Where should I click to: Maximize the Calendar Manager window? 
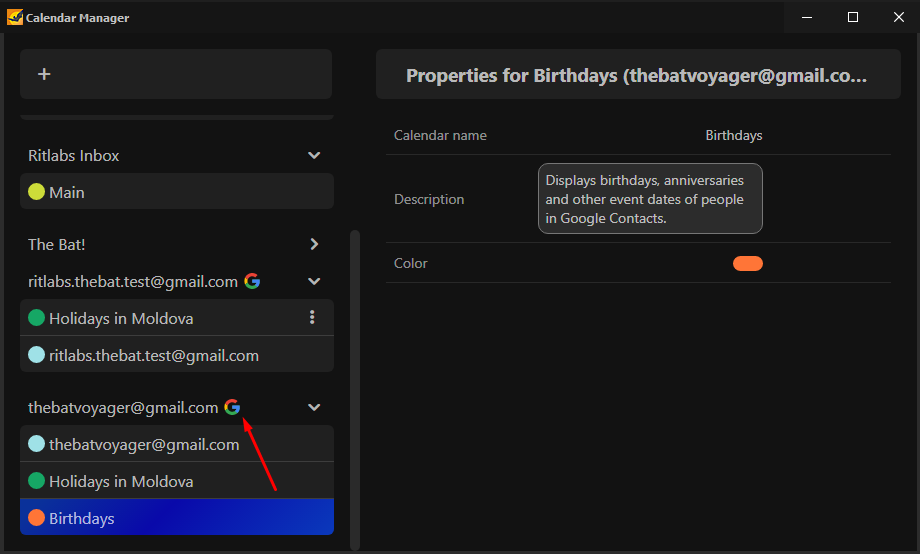pos(853,17)
